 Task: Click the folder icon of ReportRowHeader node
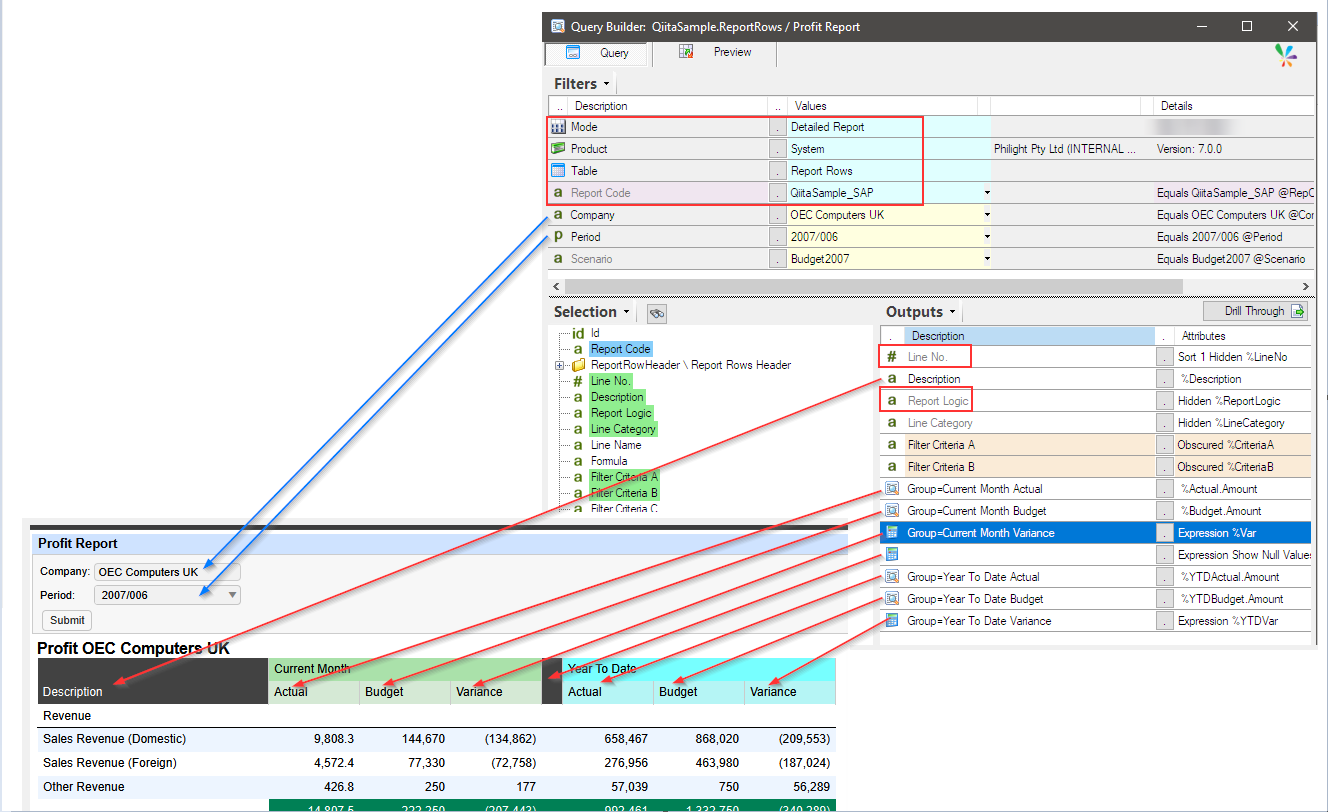point(579,365)
